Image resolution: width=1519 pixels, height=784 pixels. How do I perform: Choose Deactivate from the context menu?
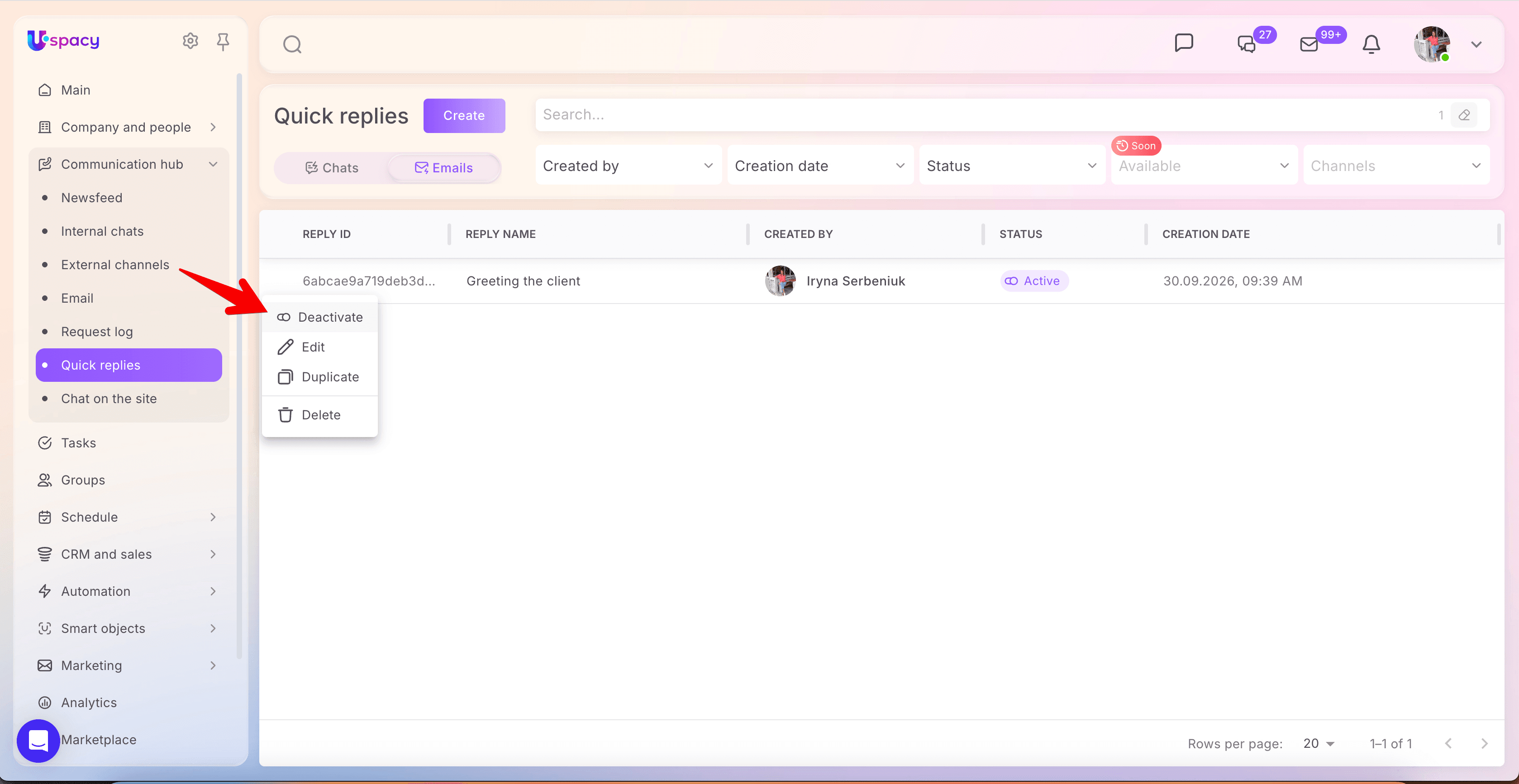[319, 318]
